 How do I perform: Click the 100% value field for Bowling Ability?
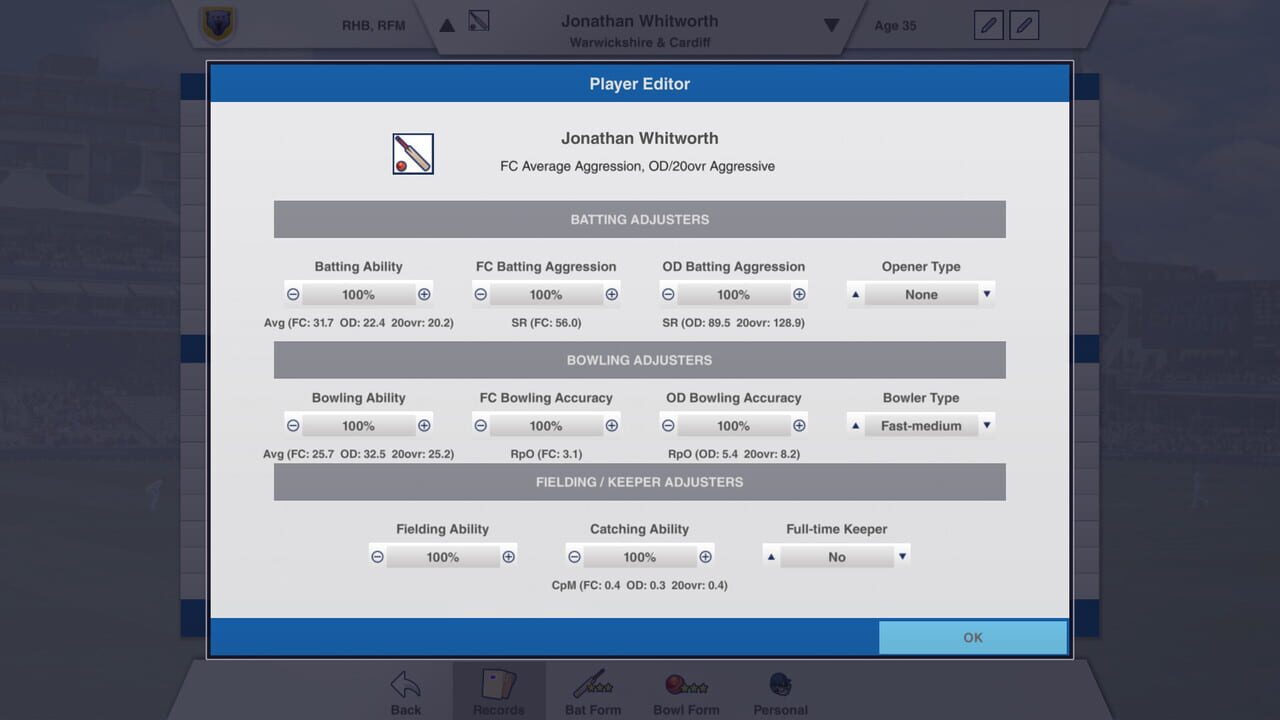pyautogui.click(x=358, y=425)
